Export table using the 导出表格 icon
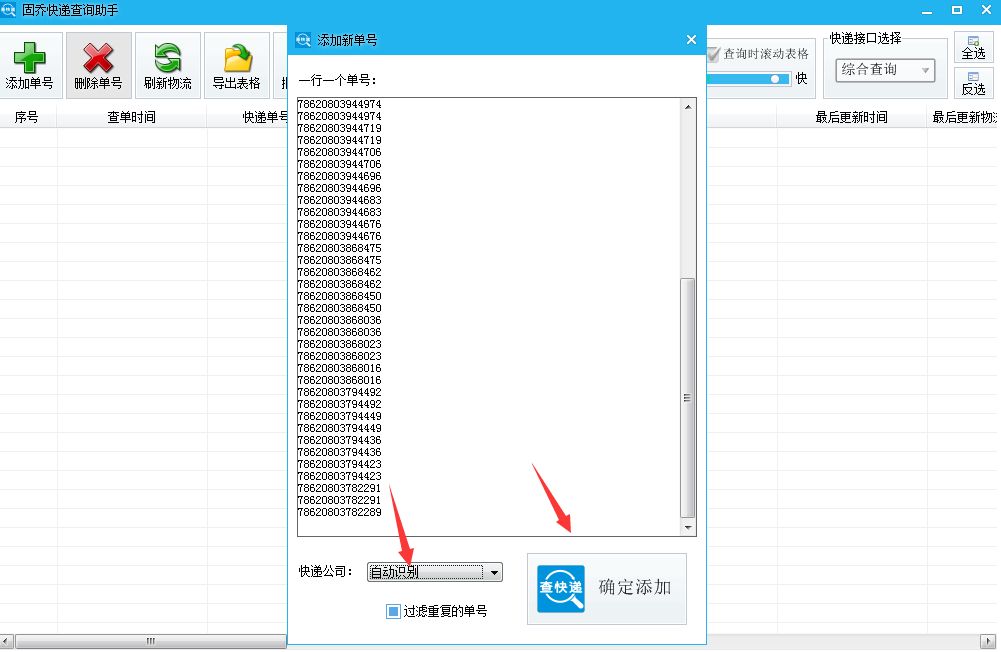Image resolution: width=1001 pixels, height=652 pixels. (235, 64)
